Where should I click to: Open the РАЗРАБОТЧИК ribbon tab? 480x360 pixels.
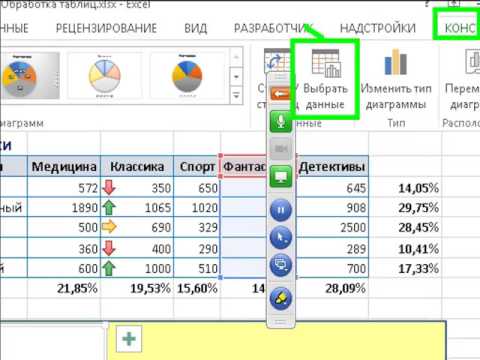[273, 28]
